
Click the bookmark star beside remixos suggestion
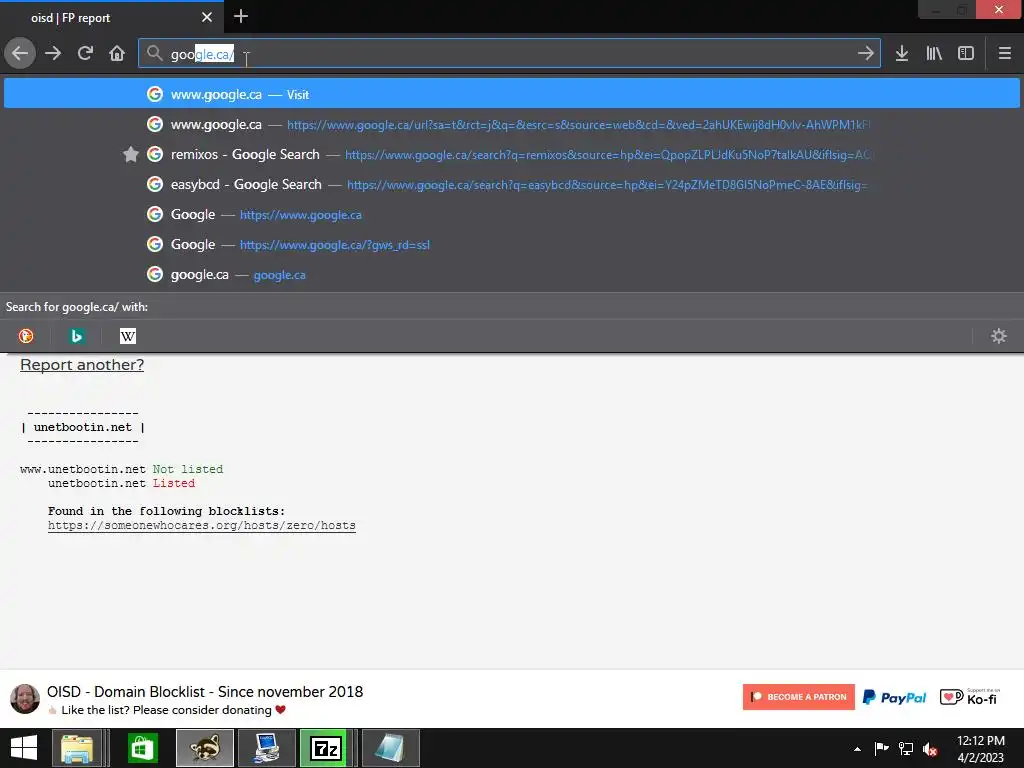point(131,155)
